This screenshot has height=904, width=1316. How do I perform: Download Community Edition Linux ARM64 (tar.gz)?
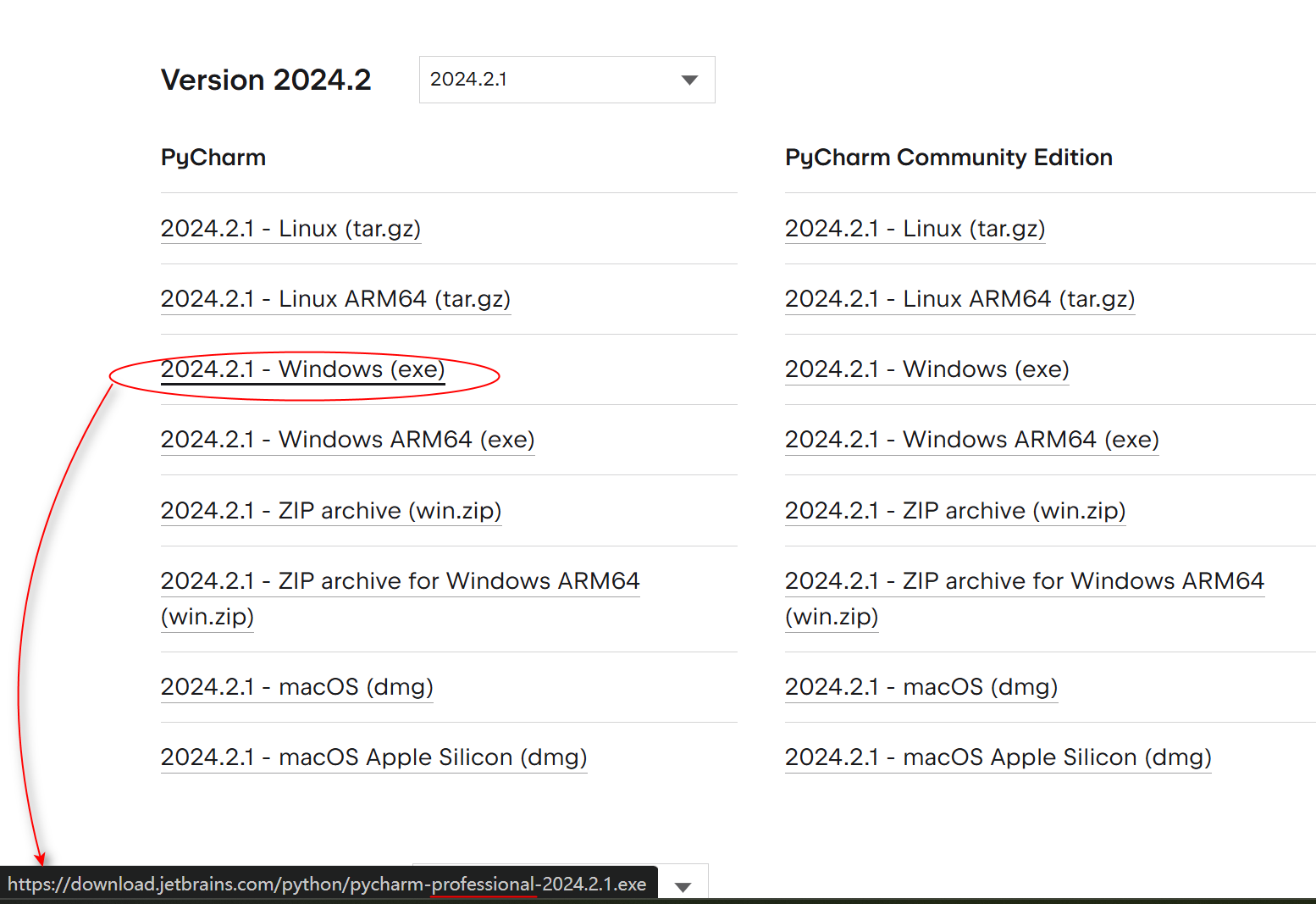click(959, 299)
